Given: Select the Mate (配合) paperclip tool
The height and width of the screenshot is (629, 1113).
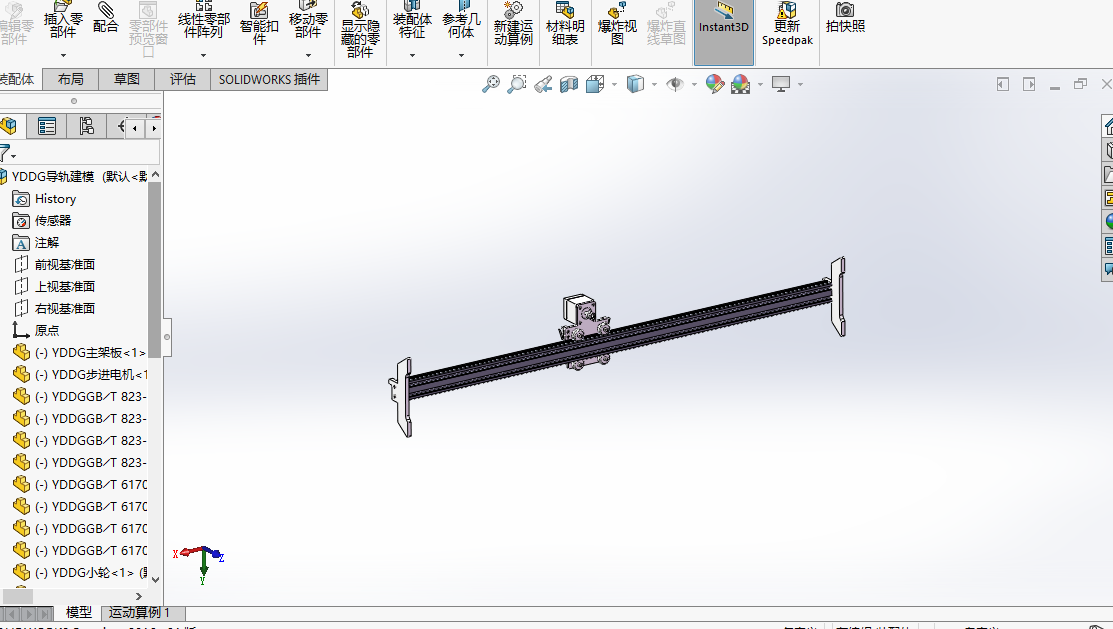Looking at the screenshot, I should pyautogui.click(x=105, y=18).
